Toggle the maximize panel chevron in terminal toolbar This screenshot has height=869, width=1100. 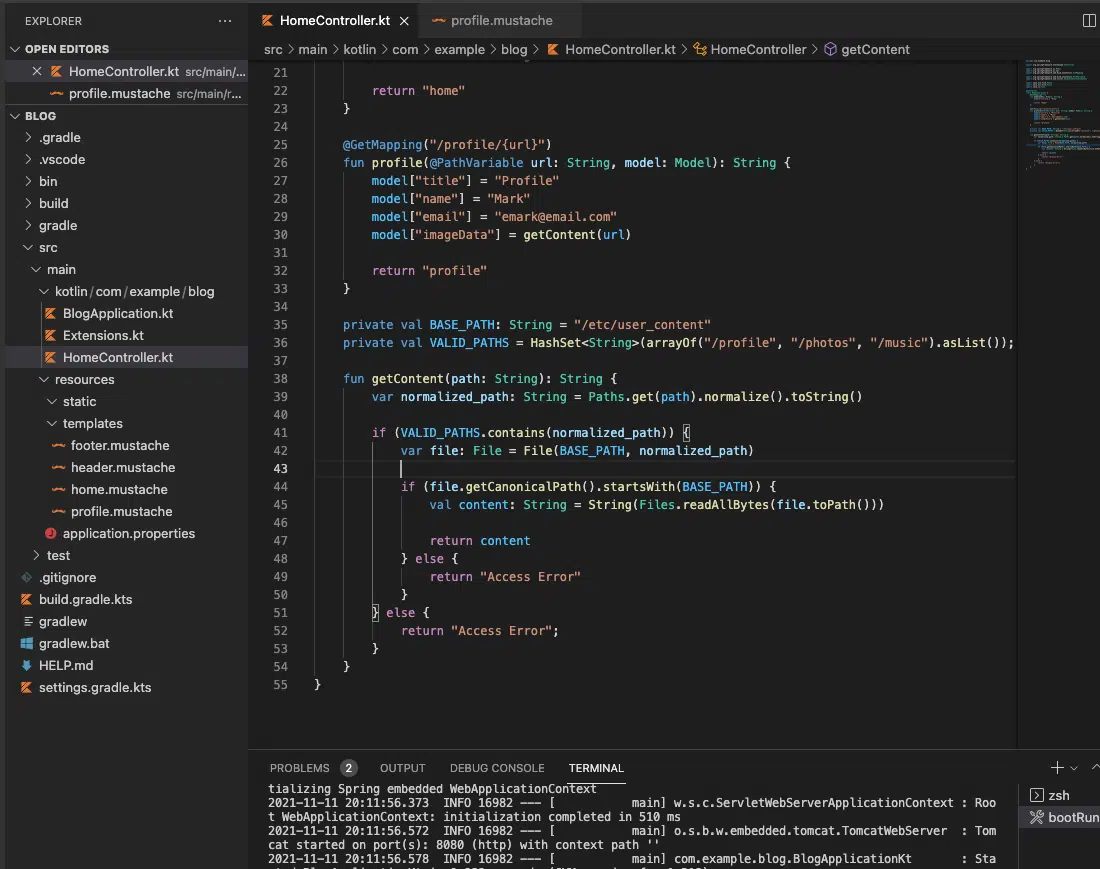tap(1096, 766)
